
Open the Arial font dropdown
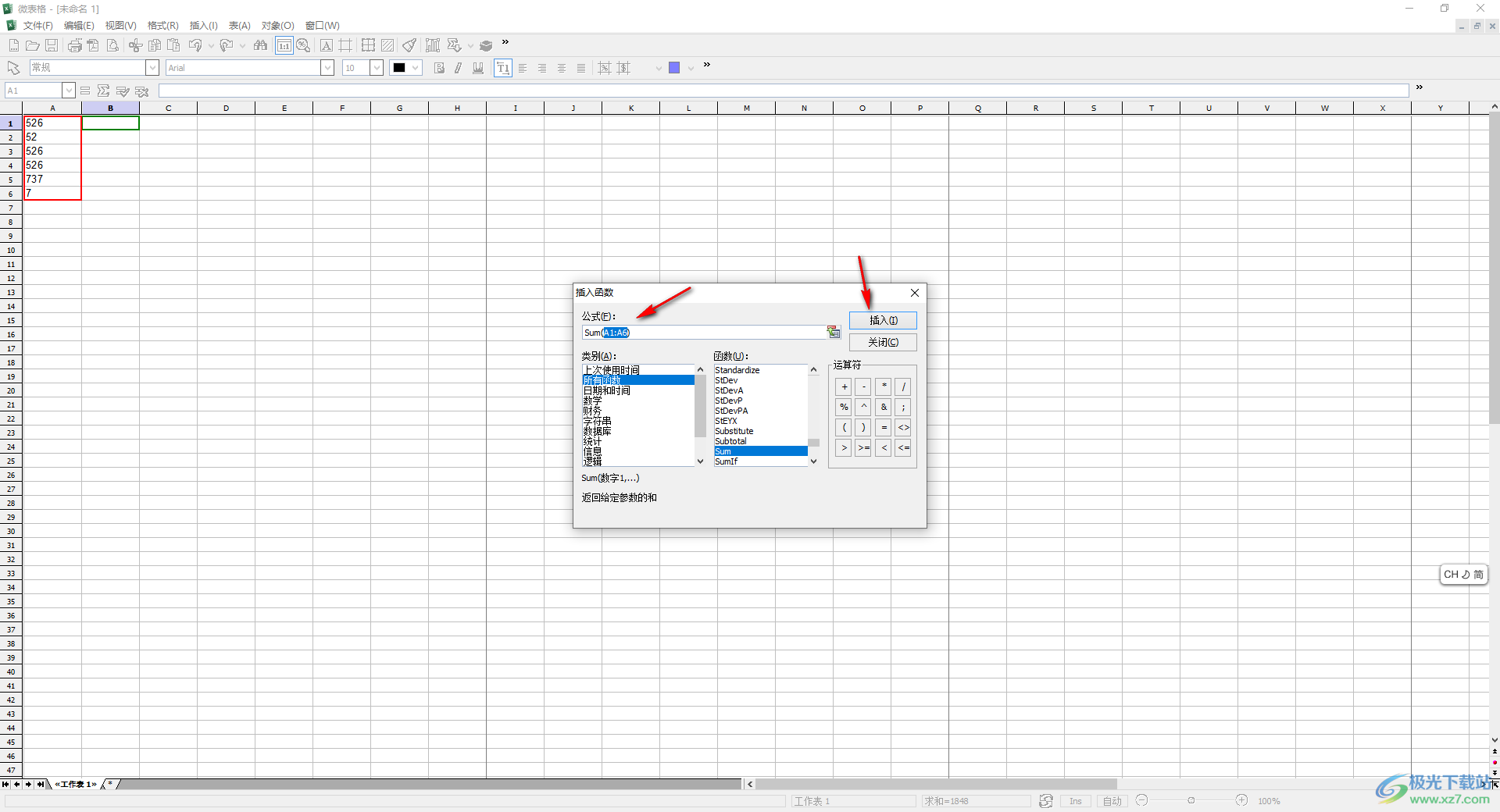click(327, 68)
